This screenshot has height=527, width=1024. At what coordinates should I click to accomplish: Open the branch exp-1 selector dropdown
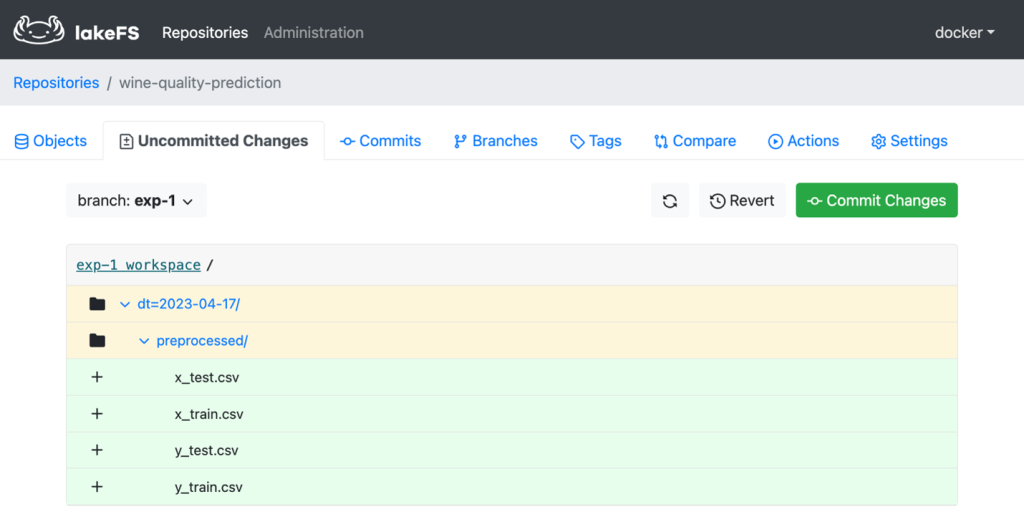pos(136,200)
